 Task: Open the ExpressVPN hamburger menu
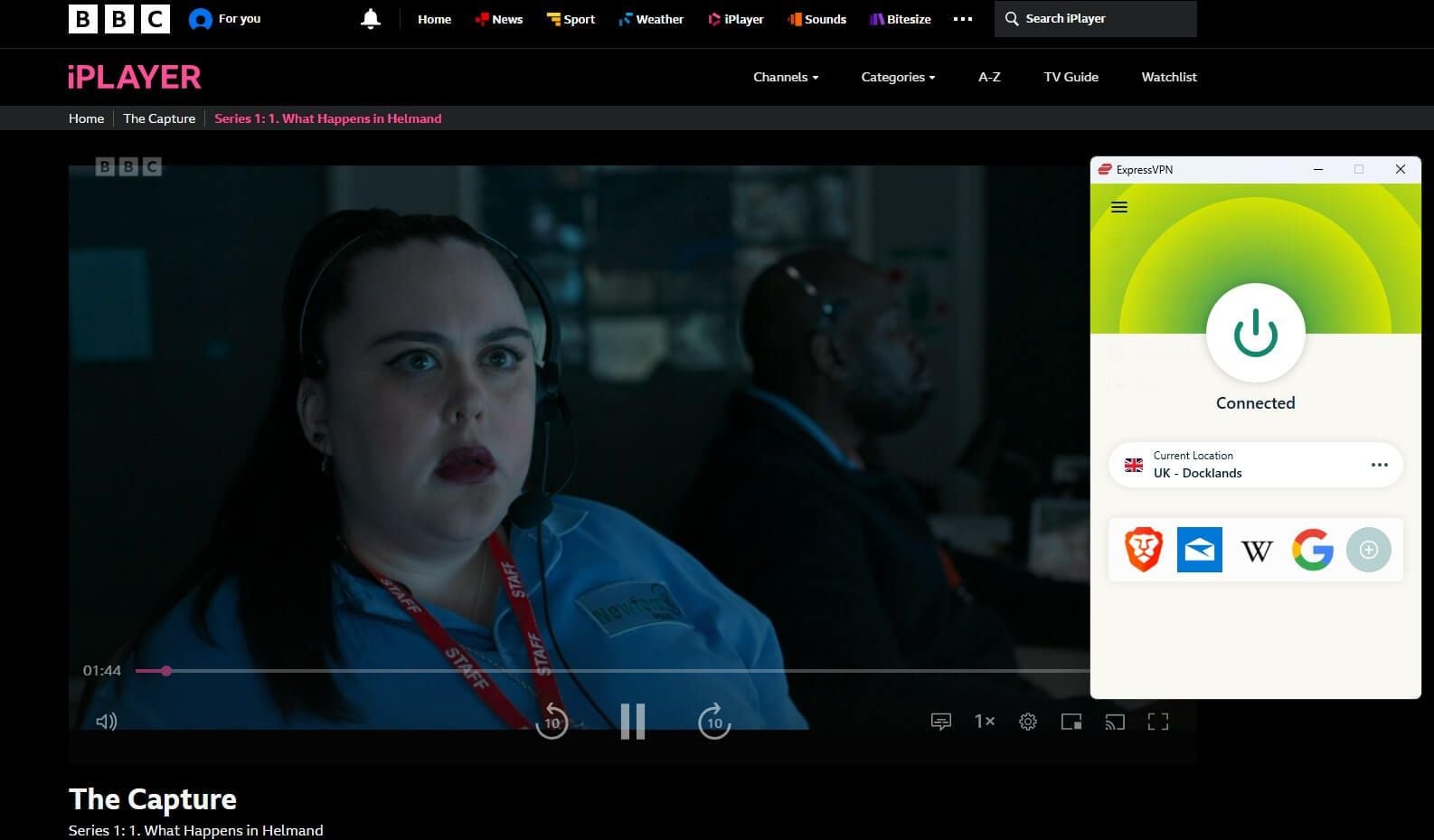point(1119,207)
